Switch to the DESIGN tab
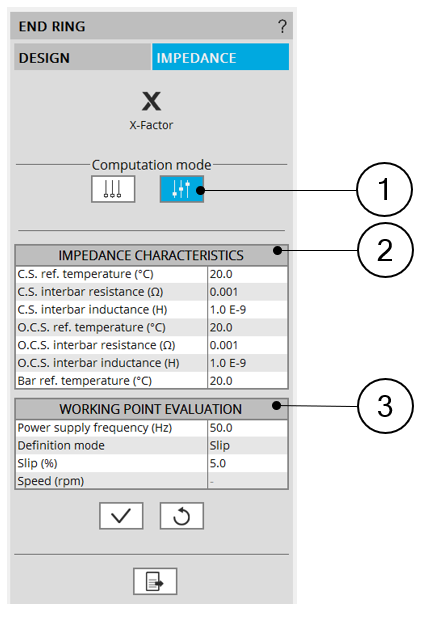 (x=82, y=58)
